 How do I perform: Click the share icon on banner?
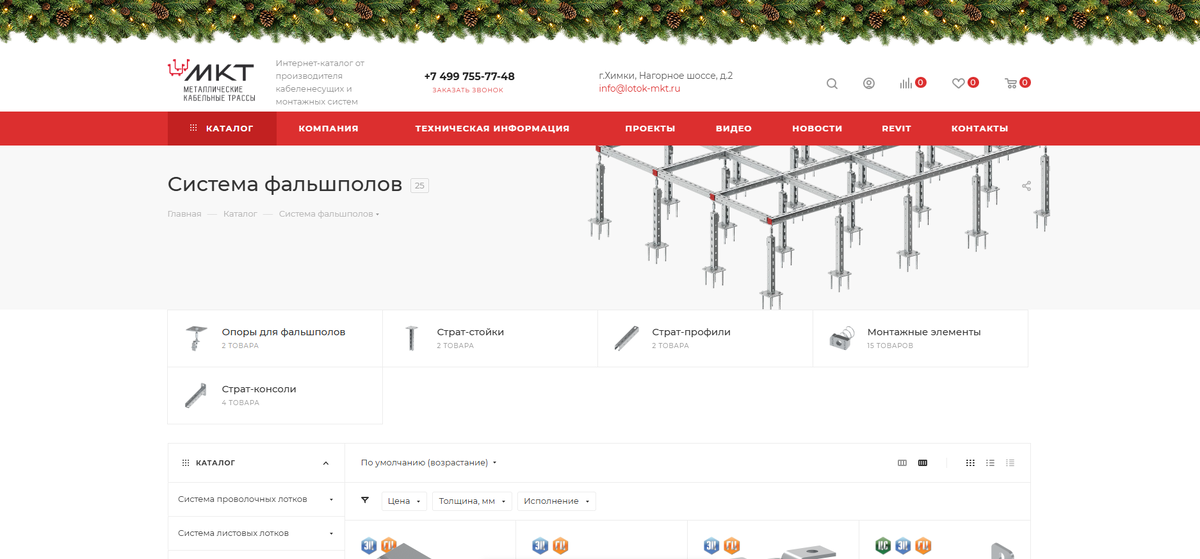1027,186
